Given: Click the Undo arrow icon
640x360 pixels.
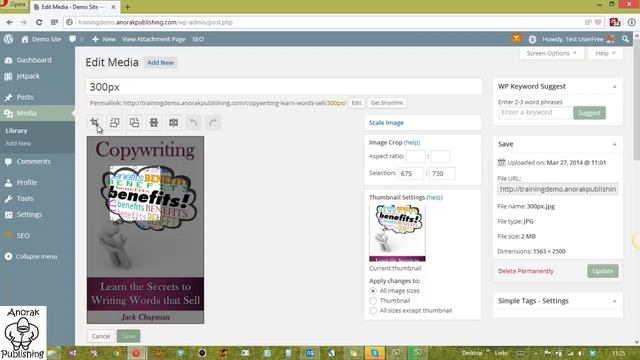Looking at the screenshot, I should pyautogui.click(x=193, y=122).
